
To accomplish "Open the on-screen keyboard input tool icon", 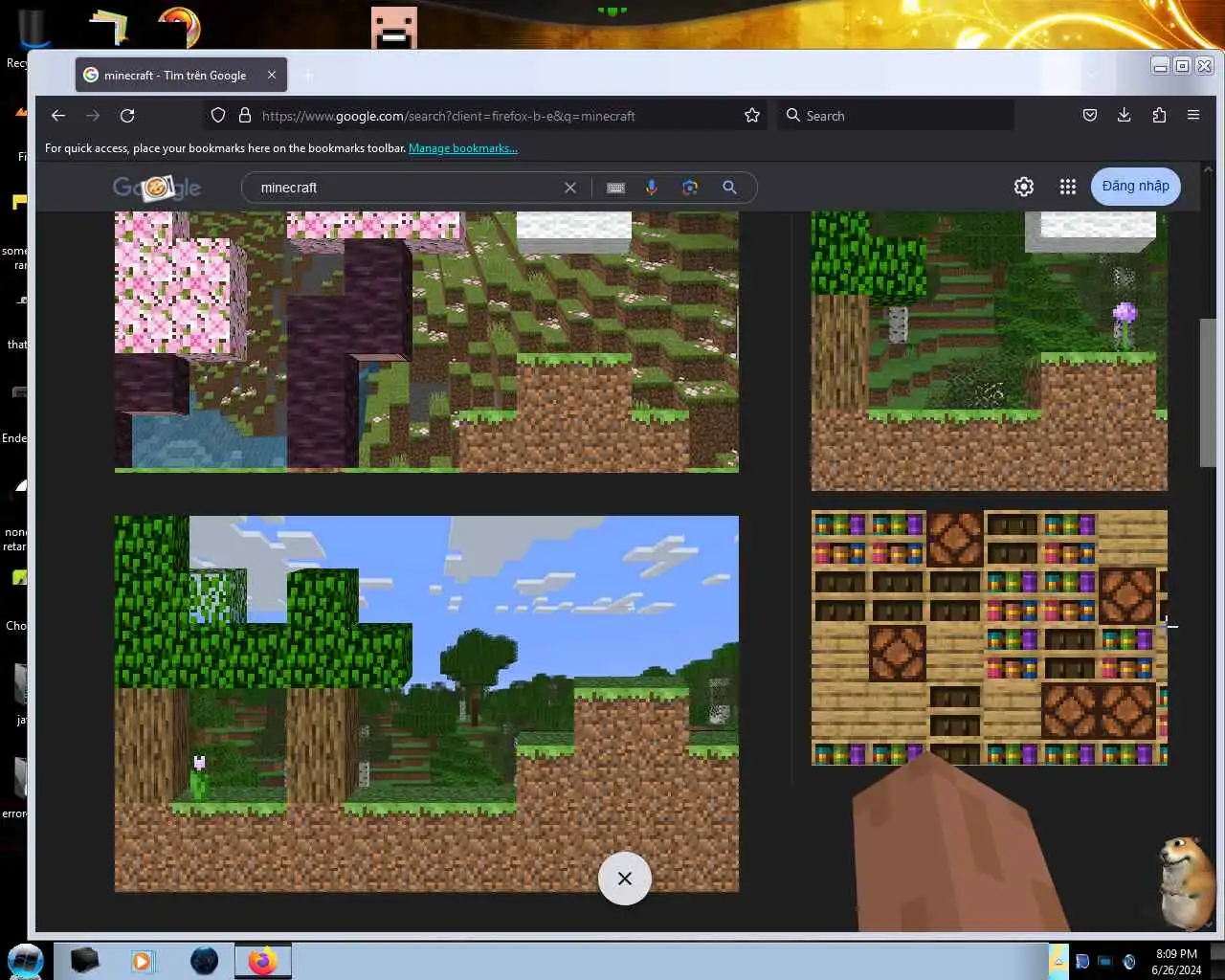I will [616, 188].
